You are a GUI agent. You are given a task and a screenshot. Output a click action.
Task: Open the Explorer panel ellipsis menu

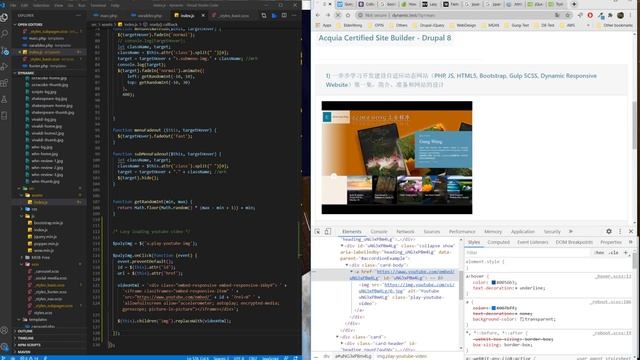point(78,16)
